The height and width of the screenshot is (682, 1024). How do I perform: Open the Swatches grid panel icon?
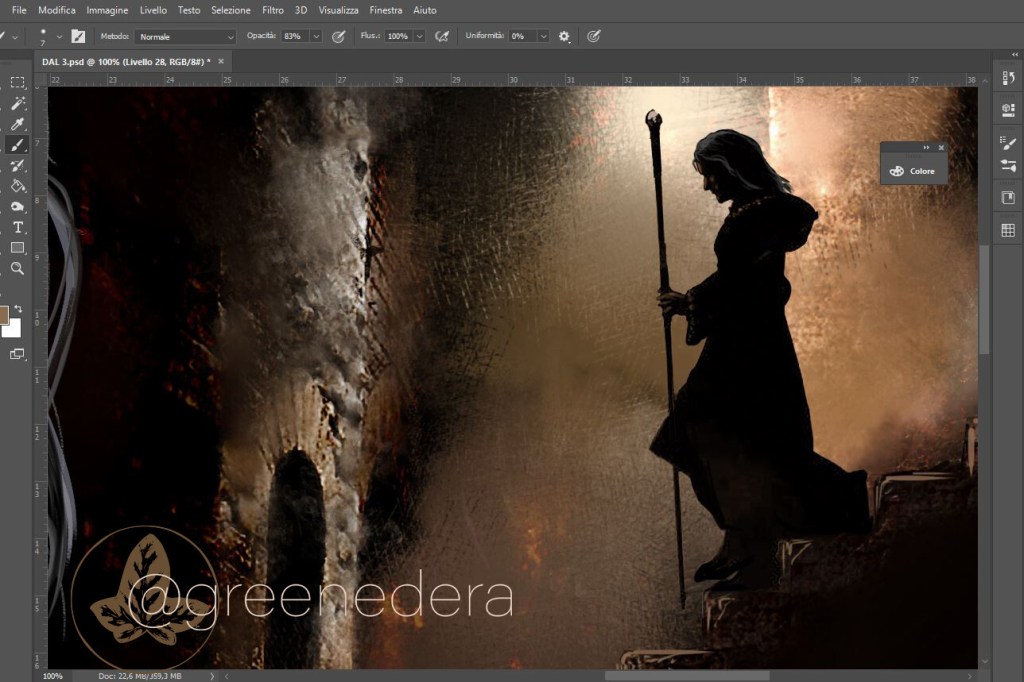point(1008,231)
